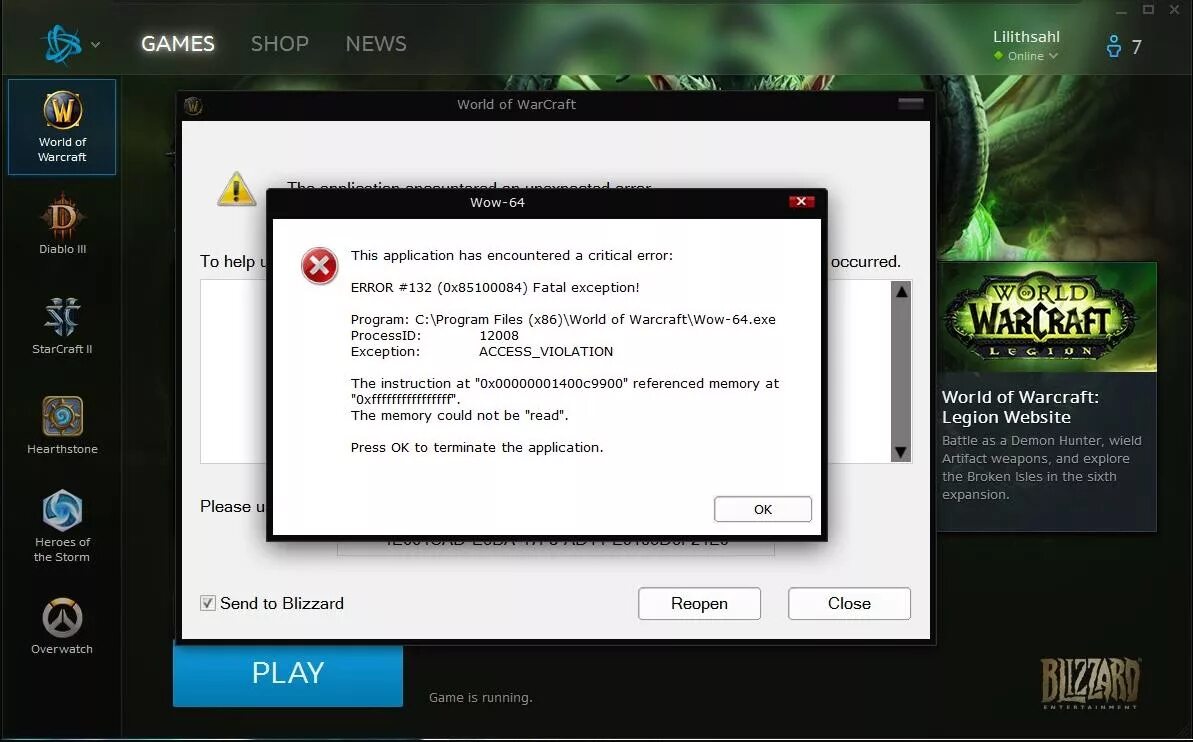This screenshot has height=742, width=1193.
Task: Click the Reopen button
Action: point(699,603)
